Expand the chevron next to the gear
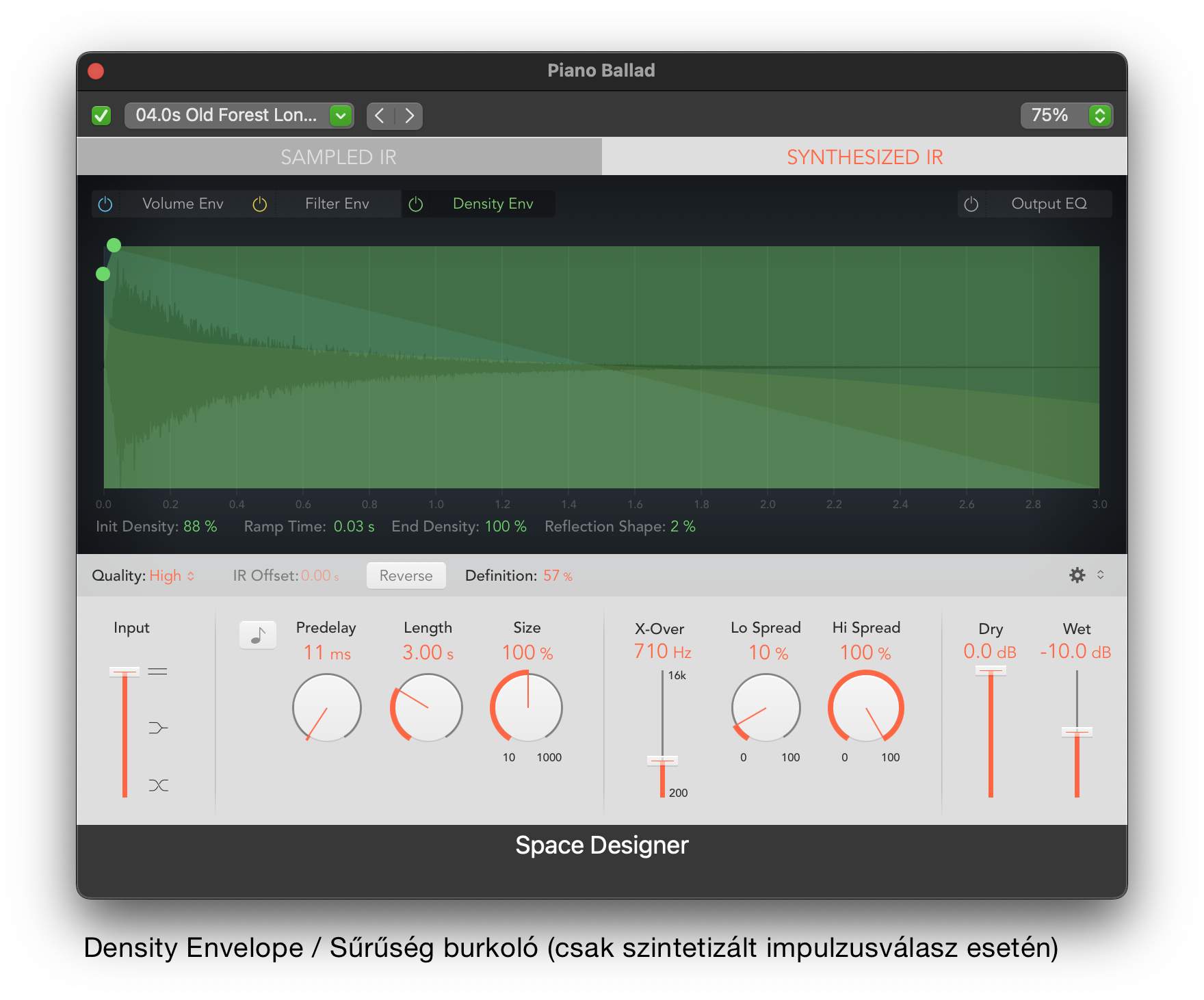Screen dimensions: 1204x1000 (x=1101, y=575)
